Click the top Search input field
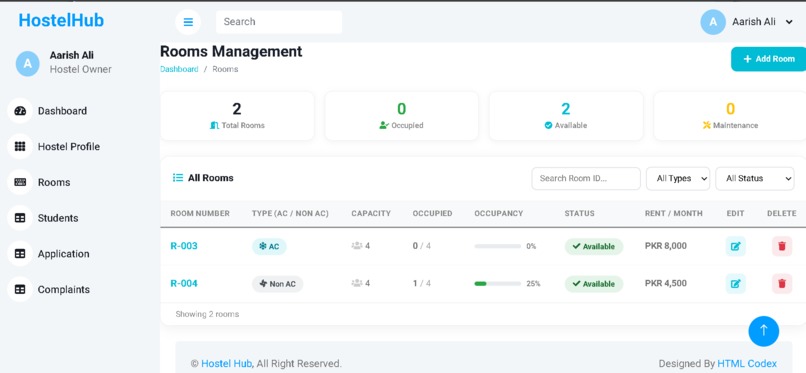806x373 pixels. [279, 22]
